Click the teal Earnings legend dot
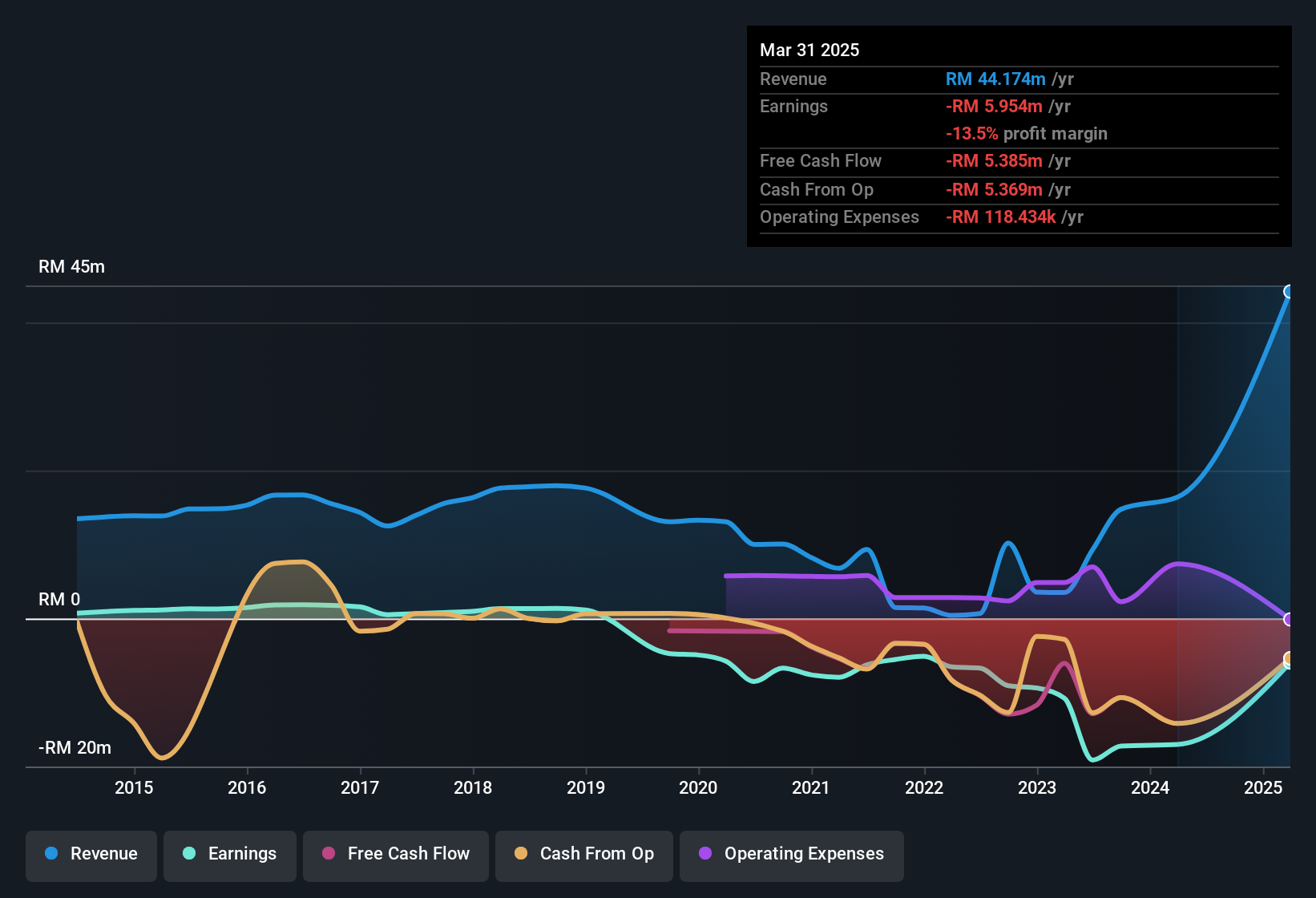This screenshot has width=1316, height=898. coord(189,853)
